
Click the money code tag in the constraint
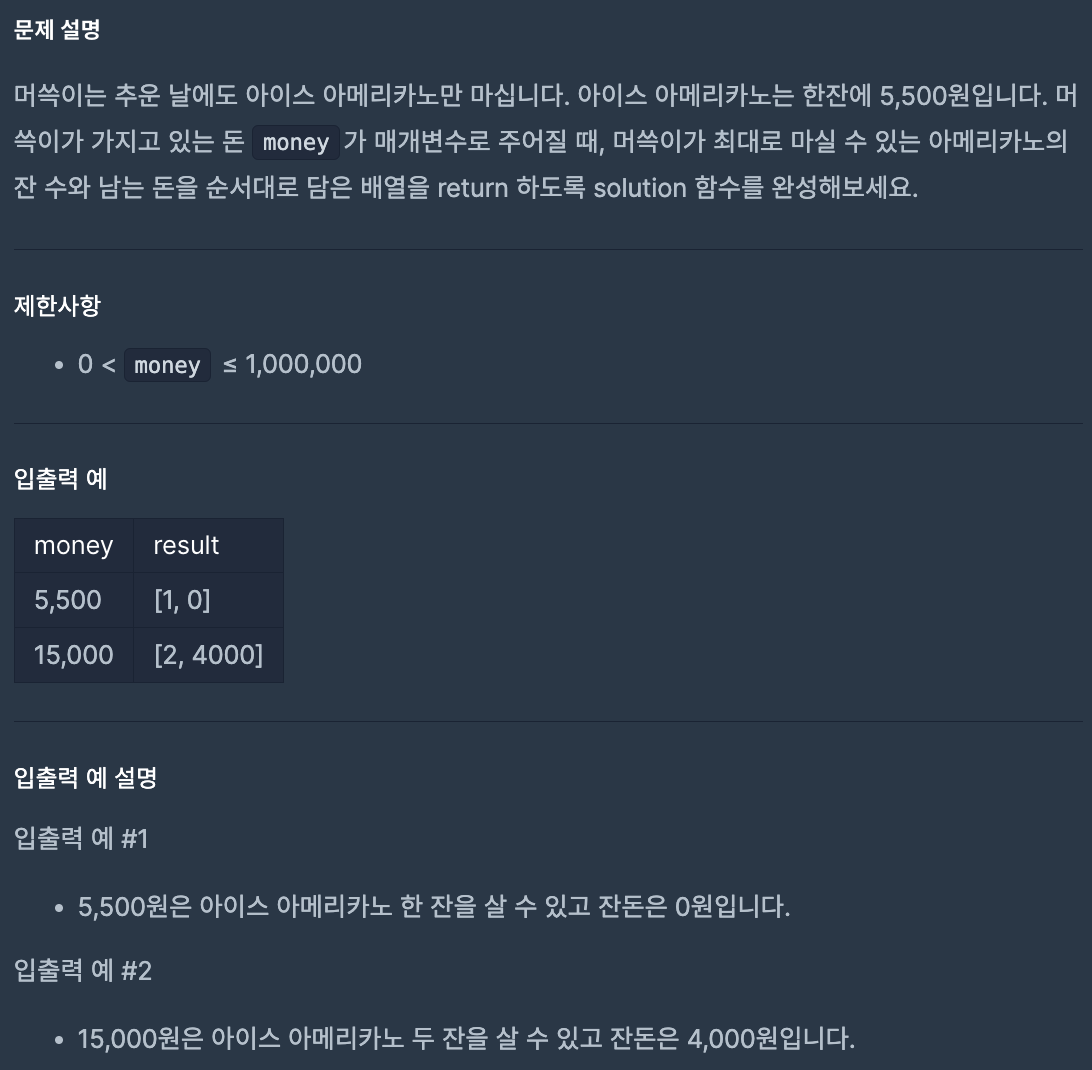(167, 365)
